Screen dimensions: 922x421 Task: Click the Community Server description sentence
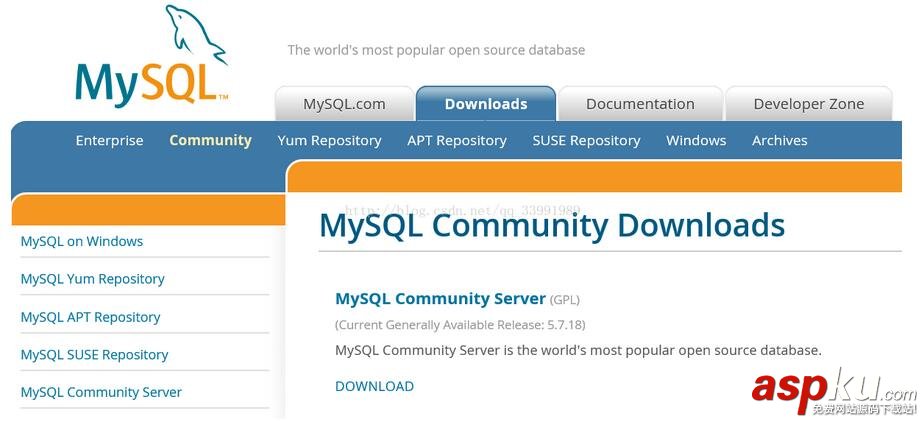point(578,350)
